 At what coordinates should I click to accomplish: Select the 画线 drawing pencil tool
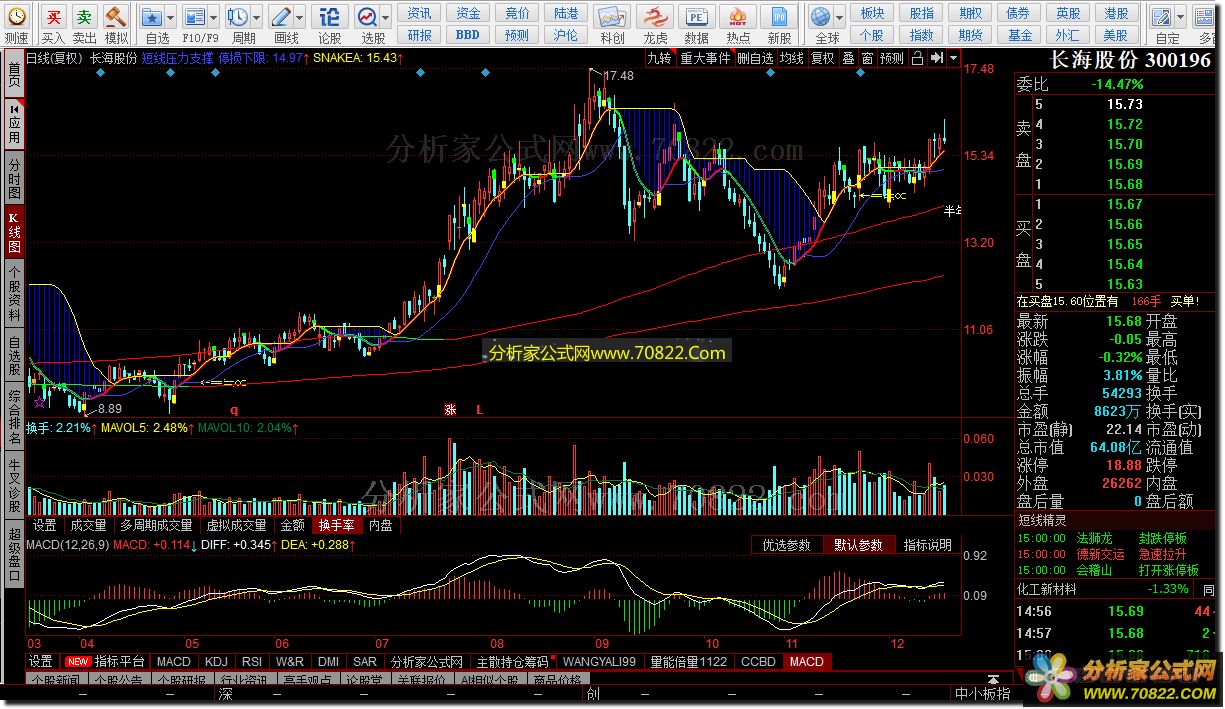click(281, 17)
